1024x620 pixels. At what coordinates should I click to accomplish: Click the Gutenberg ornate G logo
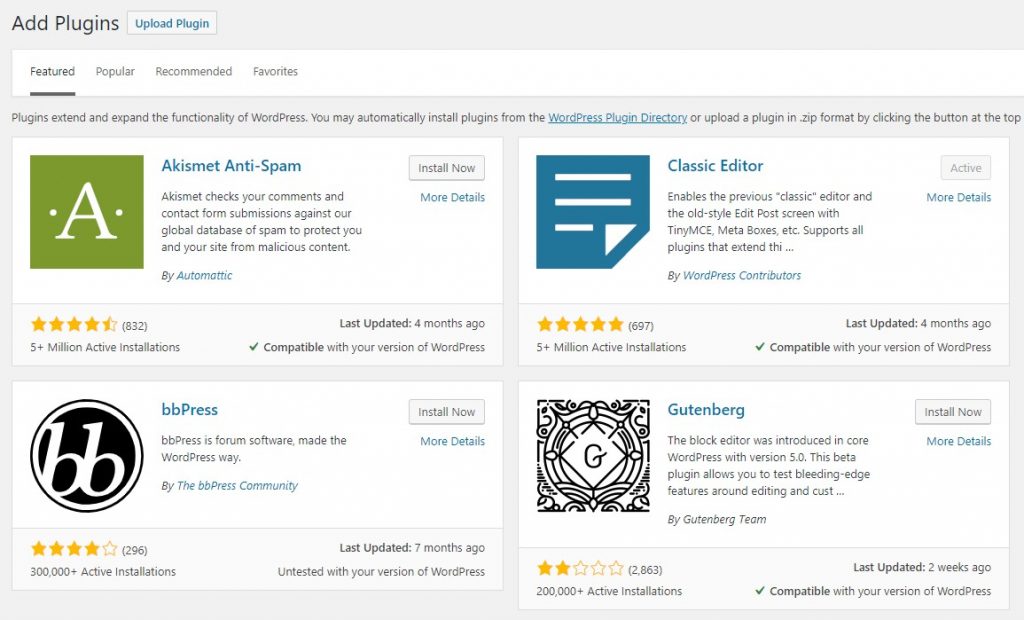[593, 456]
